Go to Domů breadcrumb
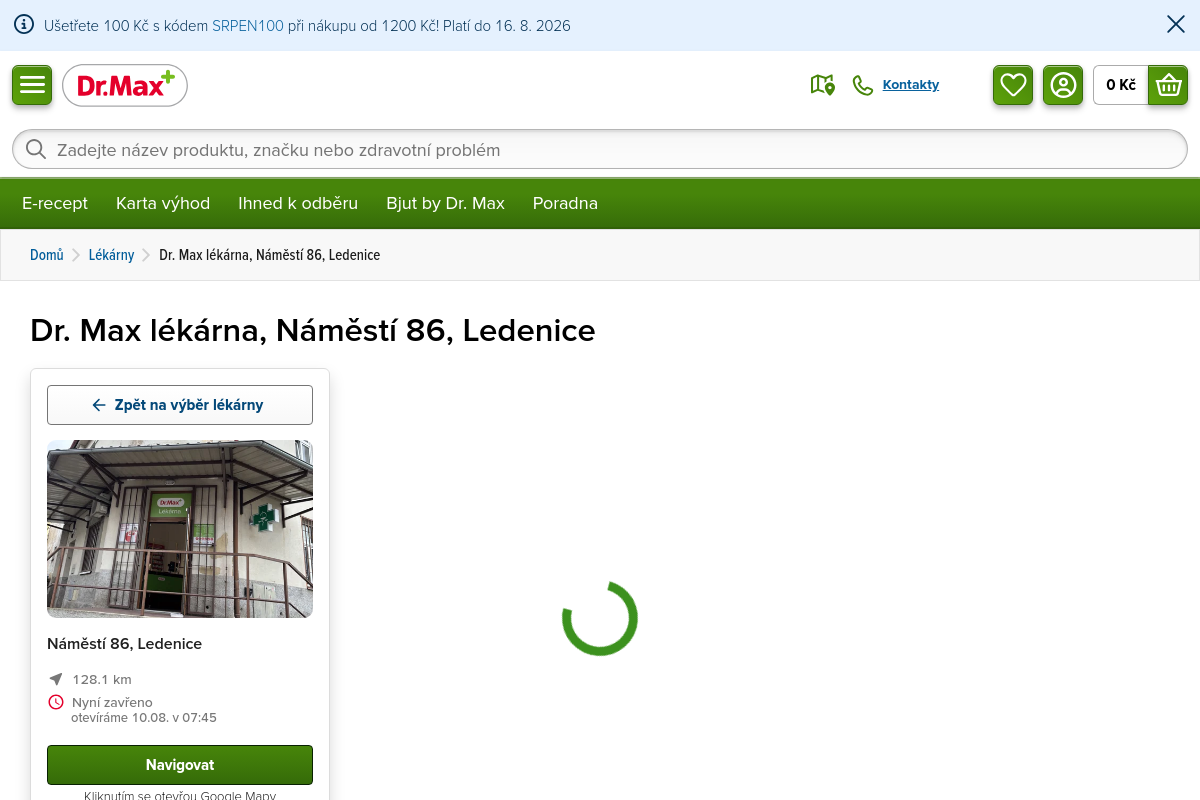The width and height of the screenshot is (1200, 800). pos(47,255)
